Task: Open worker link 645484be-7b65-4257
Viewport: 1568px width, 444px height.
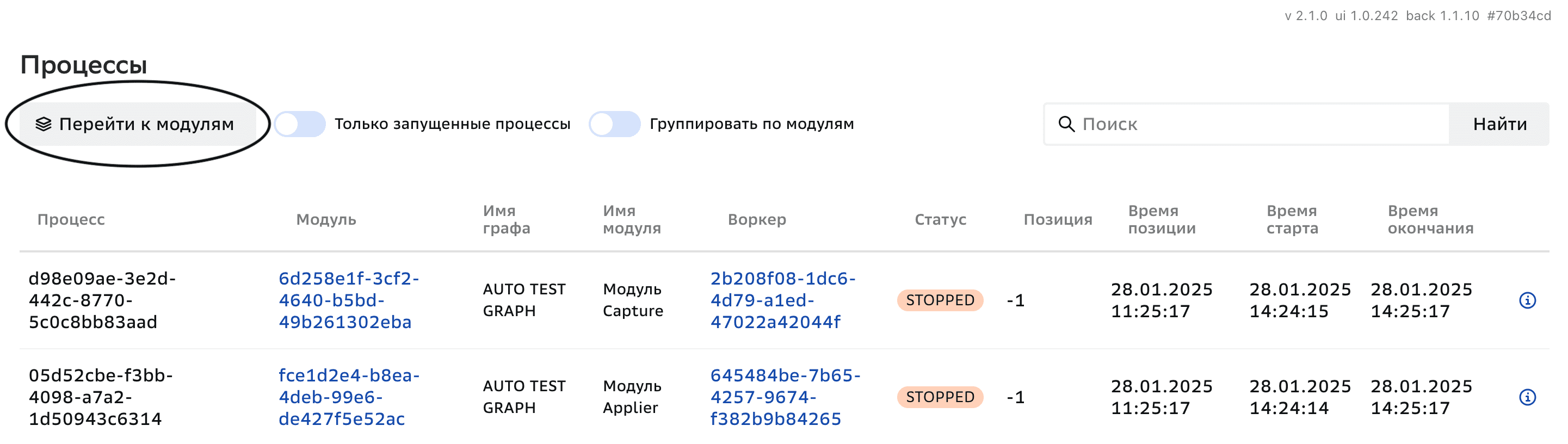Action: (784, 397)
